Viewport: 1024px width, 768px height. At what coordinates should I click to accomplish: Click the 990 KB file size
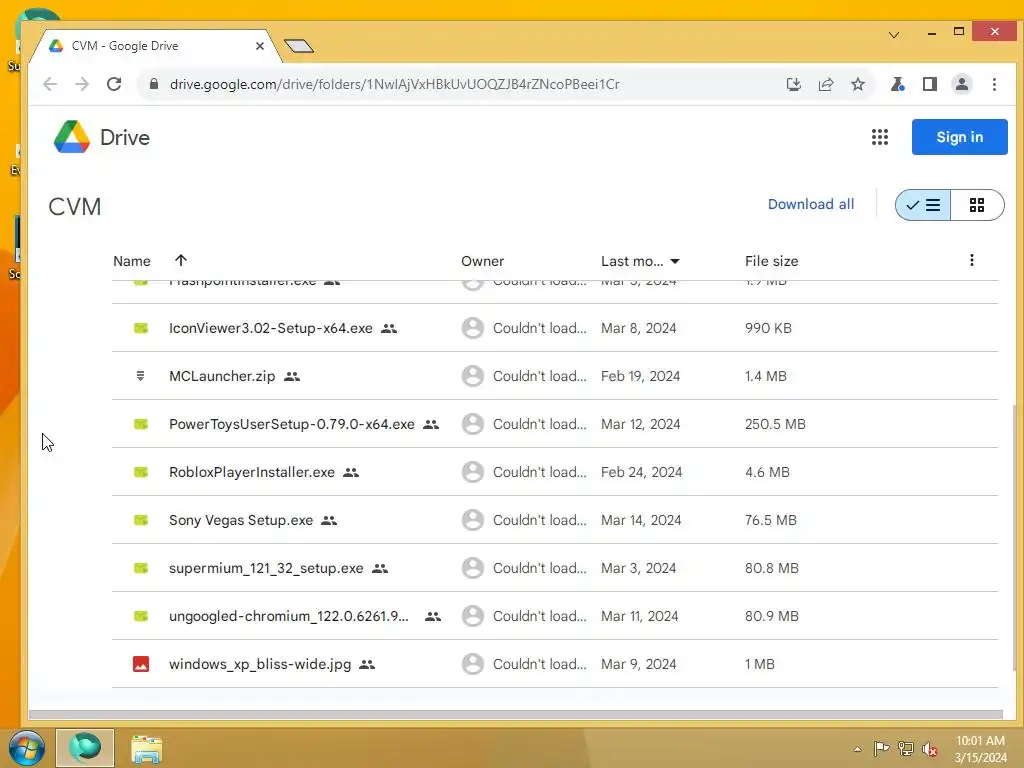tap(769, 328)
